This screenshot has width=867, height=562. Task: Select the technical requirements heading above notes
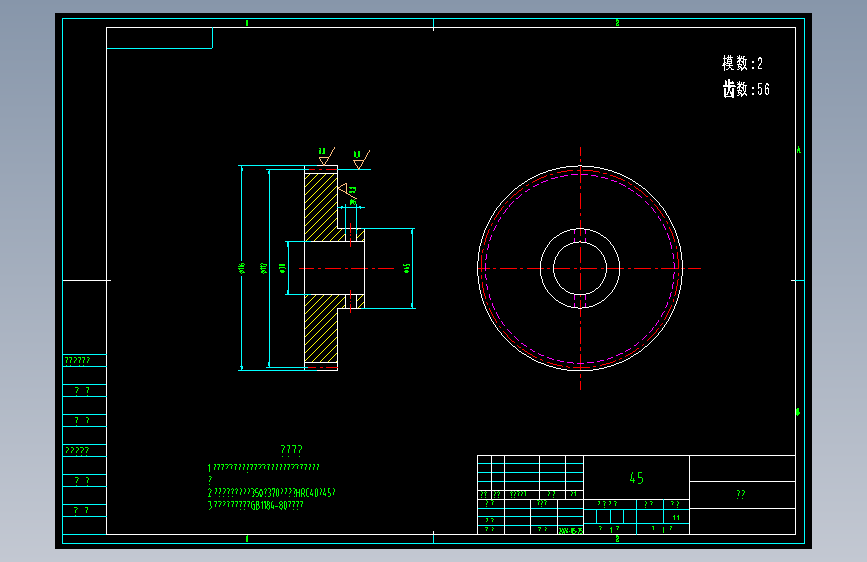pyautogui.click(x=291, y=450)
